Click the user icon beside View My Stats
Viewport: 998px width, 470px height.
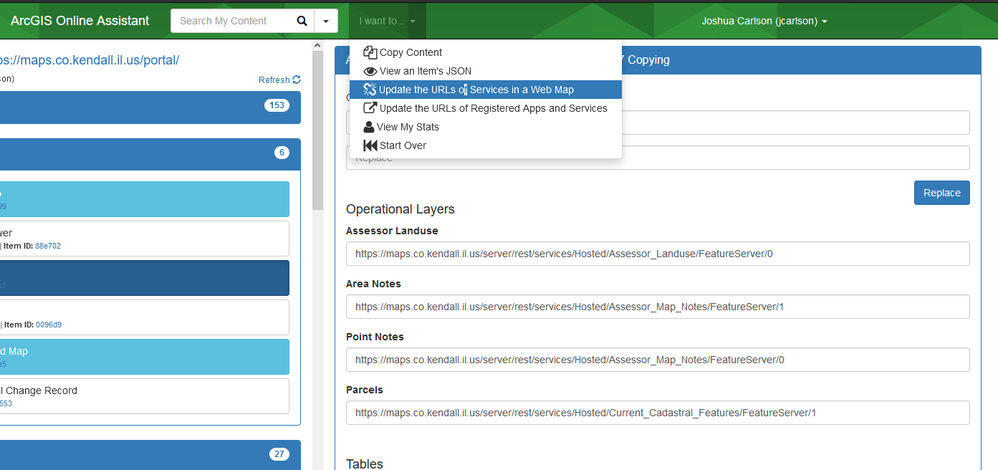pyautogui.click(x=369, y=127)
